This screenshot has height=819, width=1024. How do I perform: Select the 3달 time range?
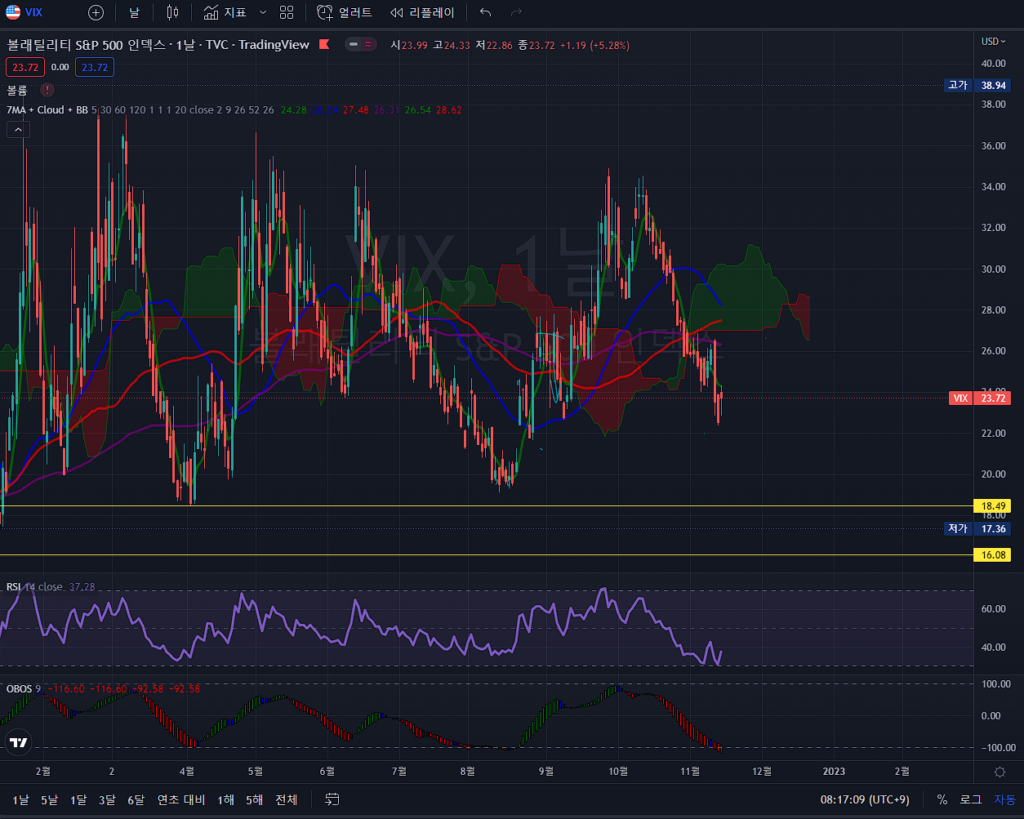107,799
